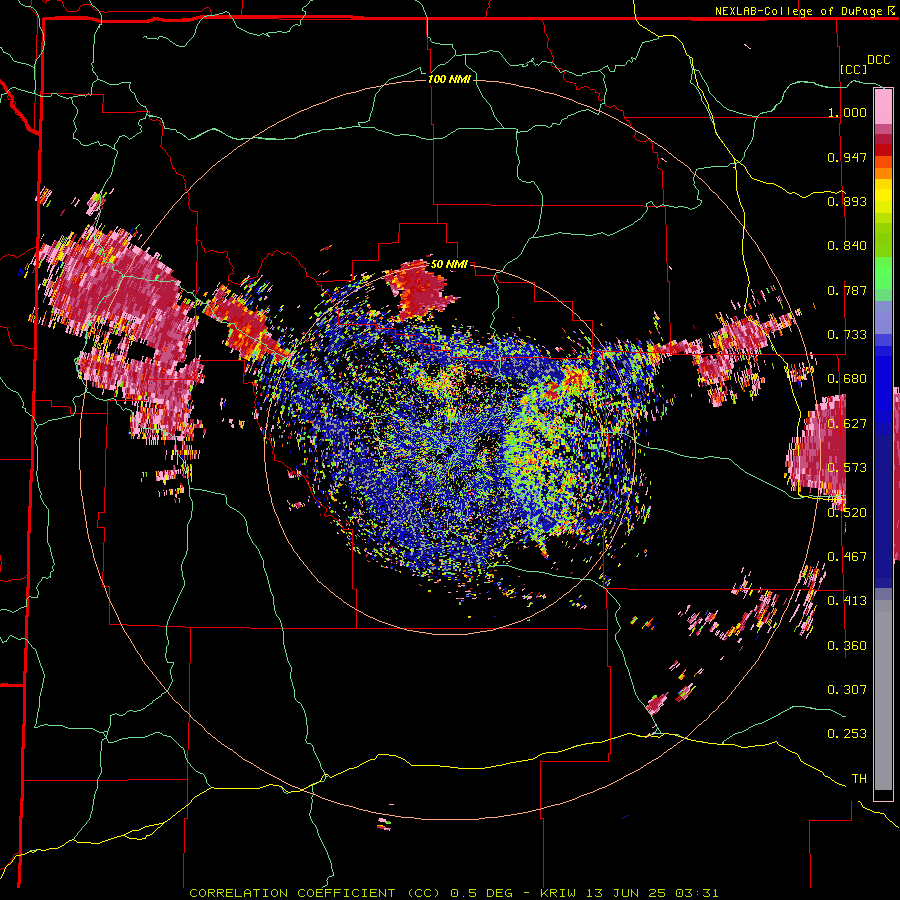Select the 0.360 scale value
Viewport: 900px width, 900px height.
[847, 646]
